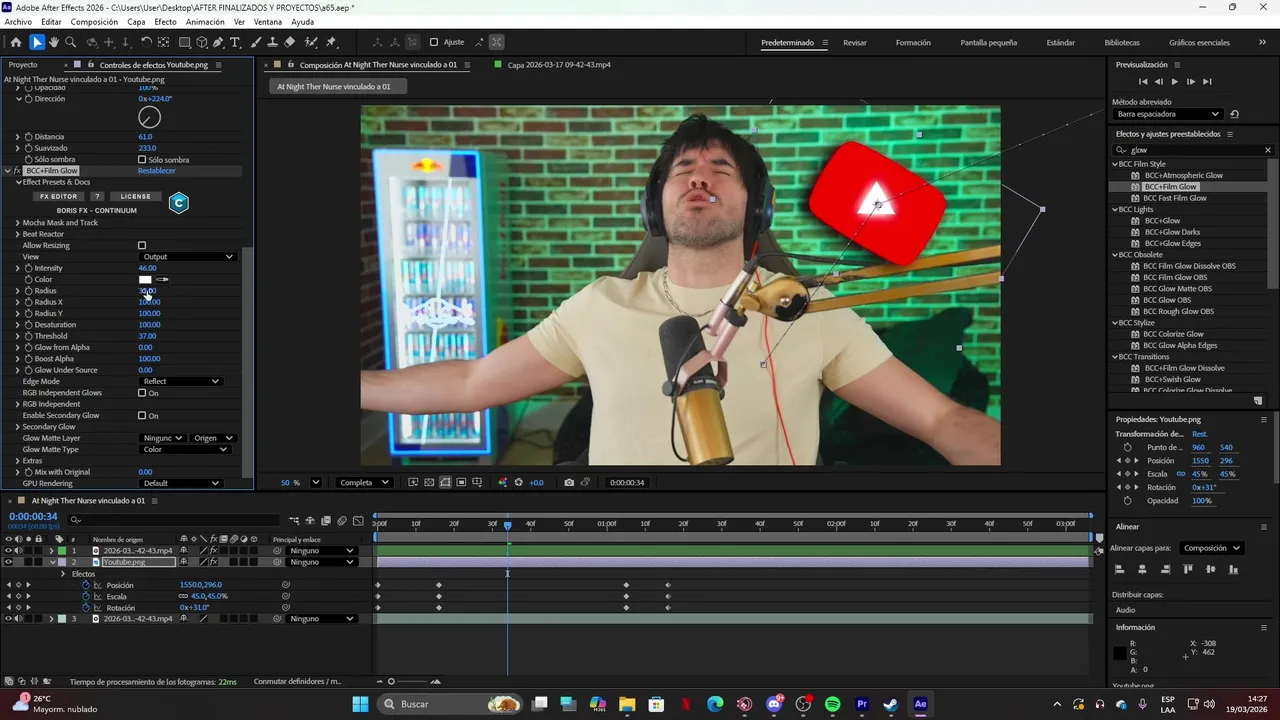Click Restablecer for BCC+Film Glow
The width and height of the screenshot is (1280, 720).
click(x=157, y=171)
